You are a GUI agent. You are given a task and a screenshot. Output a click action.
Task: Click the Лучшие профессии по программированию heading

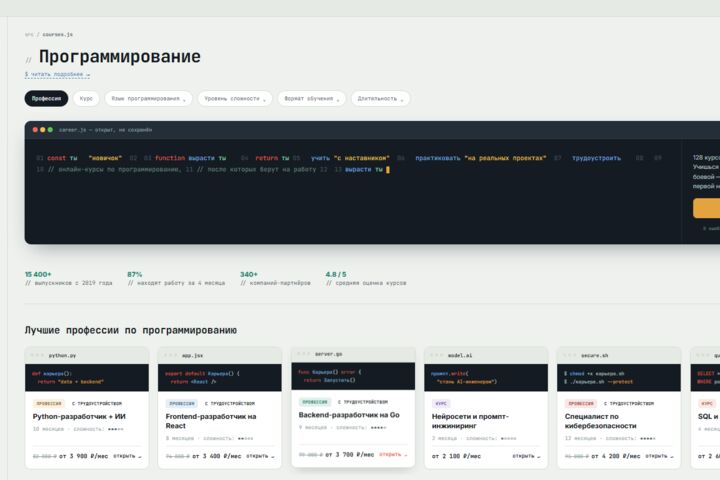pos(131,330)
